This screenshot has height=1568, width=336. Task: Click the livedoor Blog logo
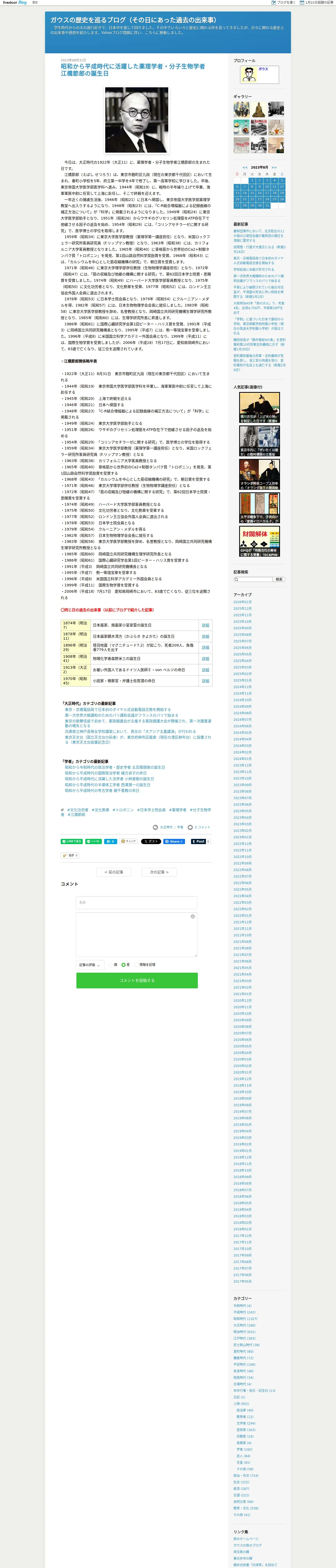click(x=15, y=2)
